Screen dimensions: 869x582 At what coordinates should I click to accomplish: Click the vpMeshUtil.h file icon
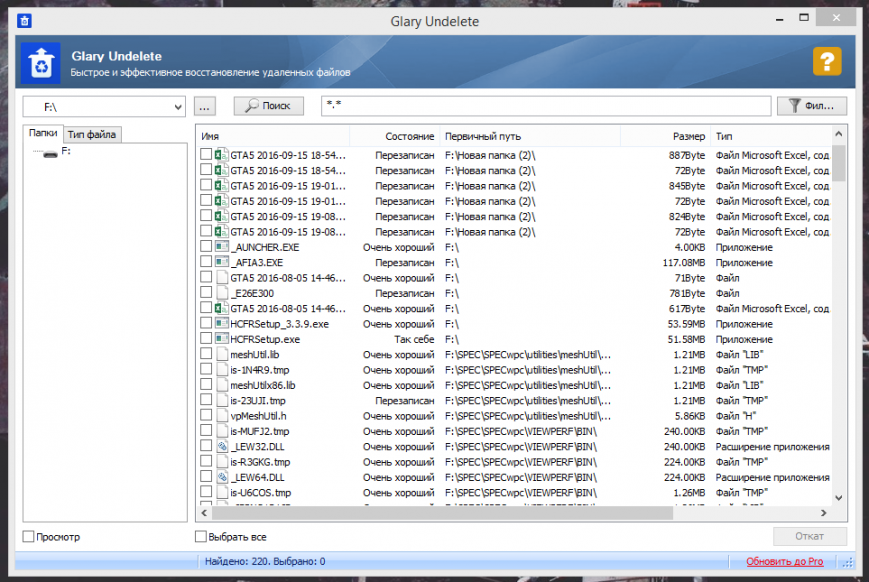[222, 415]
